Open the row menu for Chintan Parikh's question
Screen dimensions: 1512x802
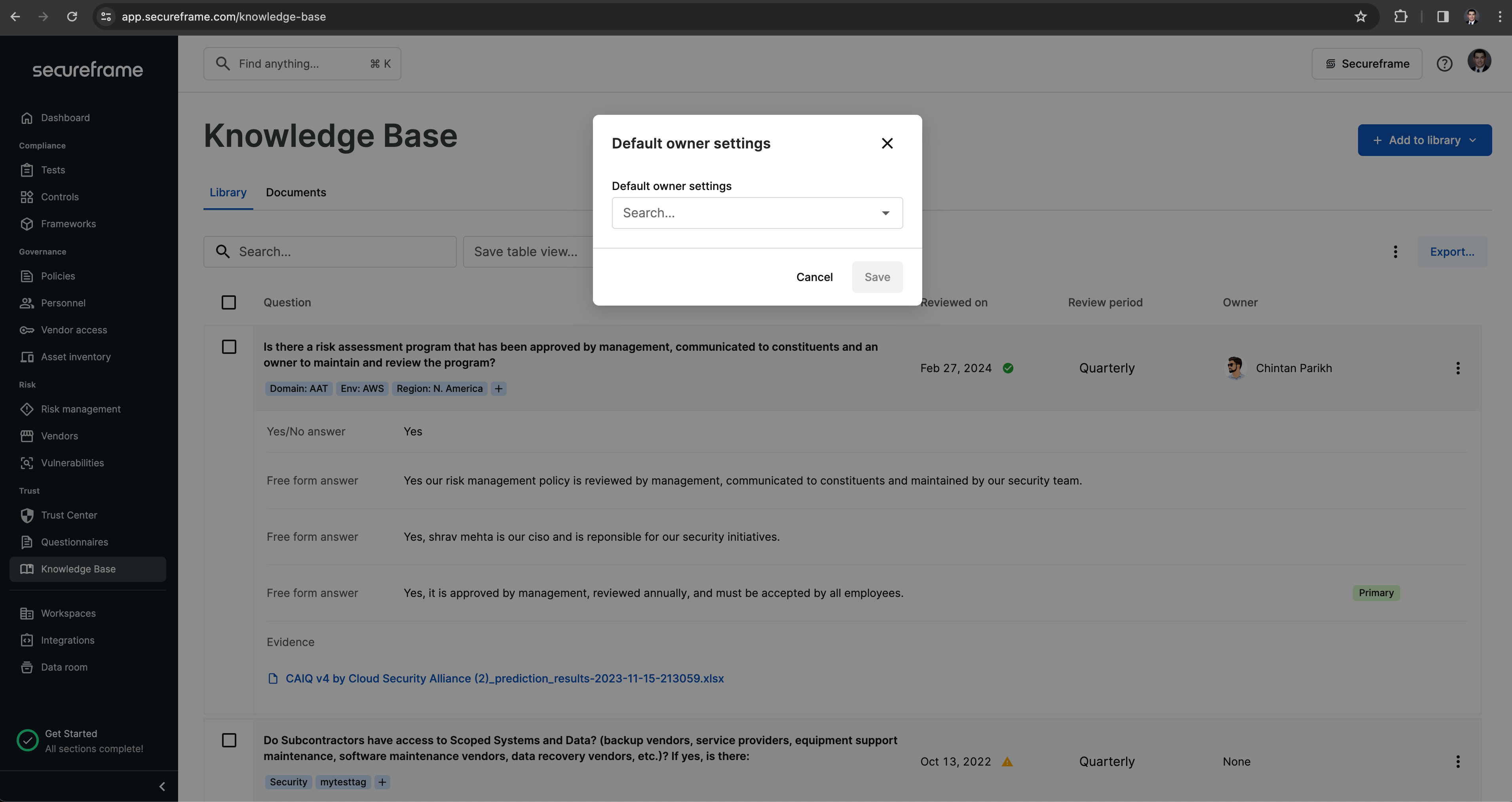point(1457,369)
